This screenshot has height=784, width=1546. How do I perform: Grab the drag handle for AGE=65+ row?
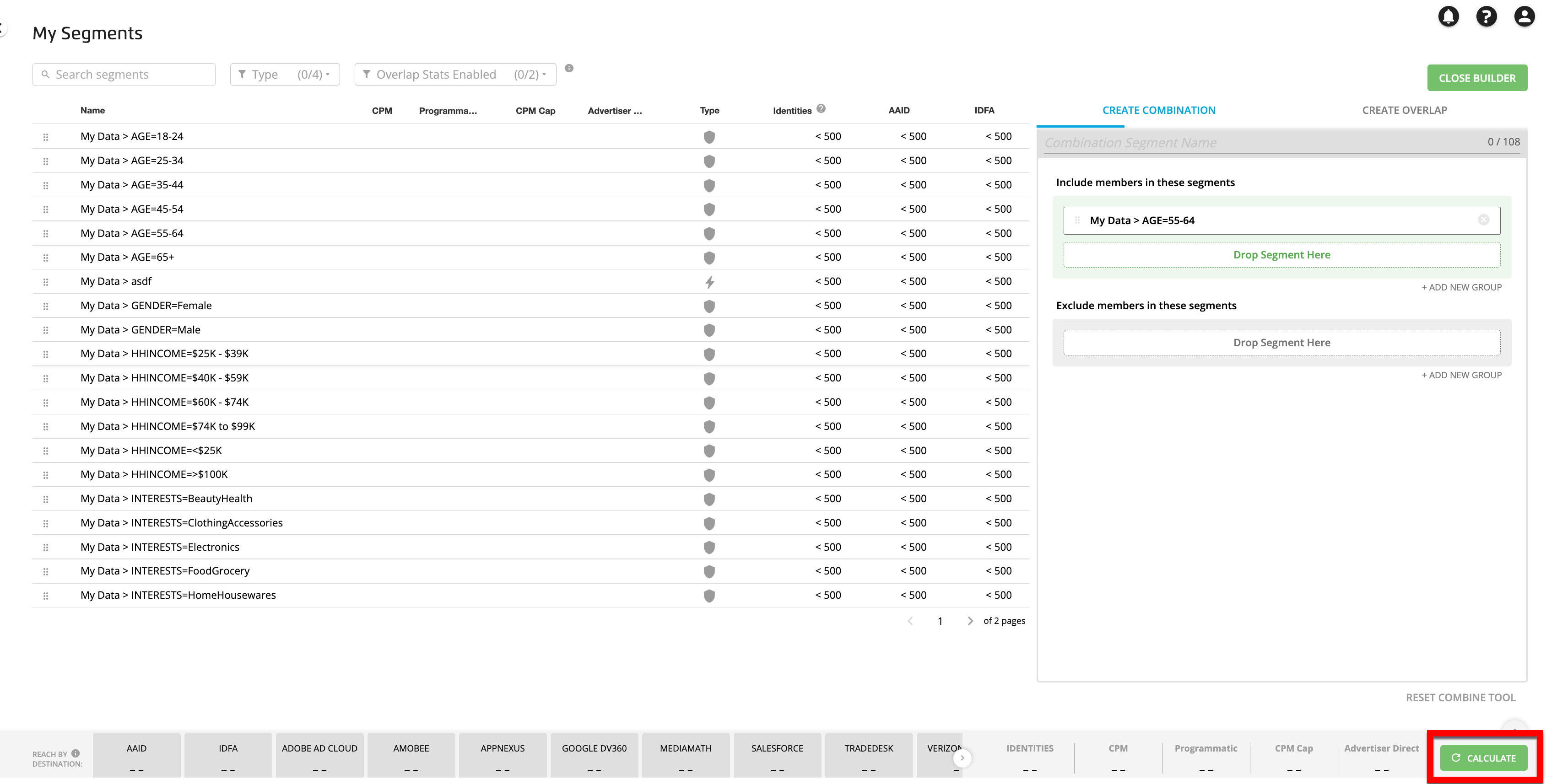coord(46,258)
